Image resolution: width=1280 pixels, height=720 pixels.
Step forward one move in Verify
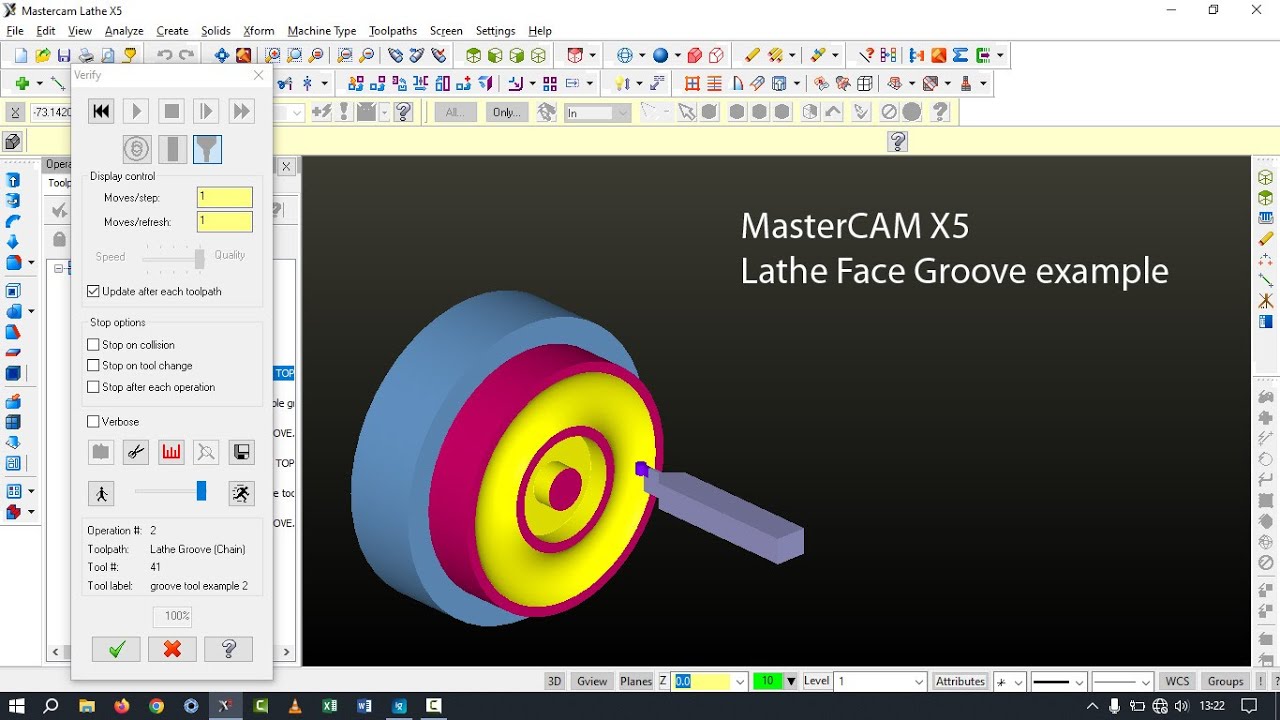[206, 111]
